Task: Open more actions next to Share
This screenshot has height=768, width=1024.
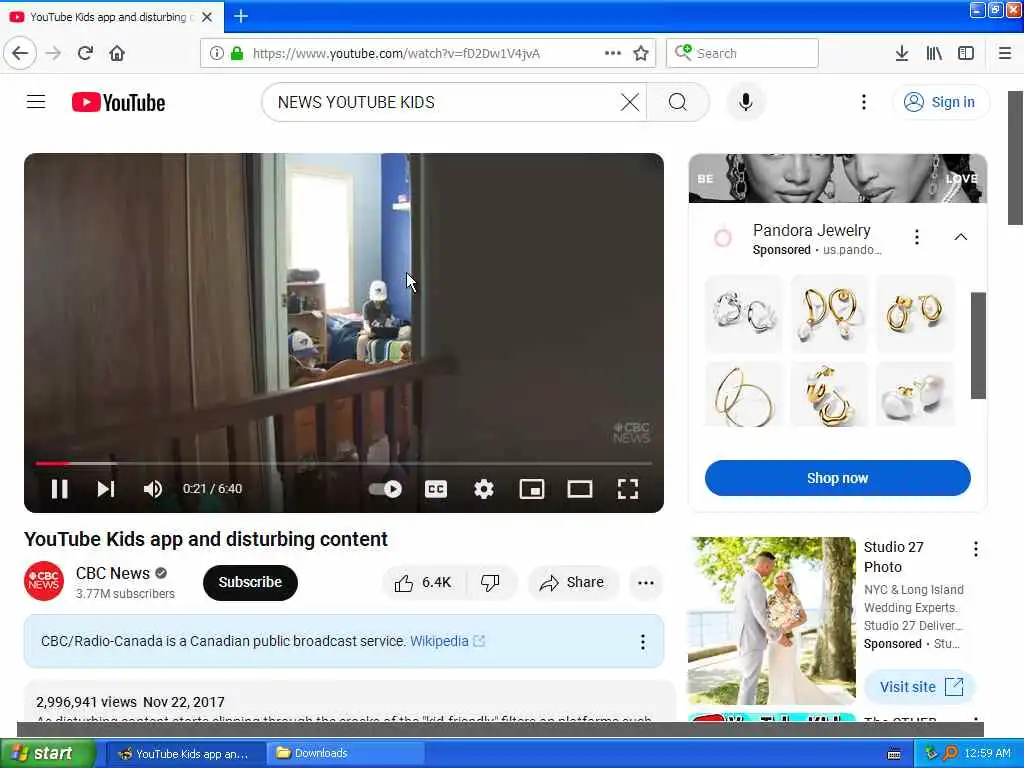Action: pyautogui.click(x=646, y=583)
